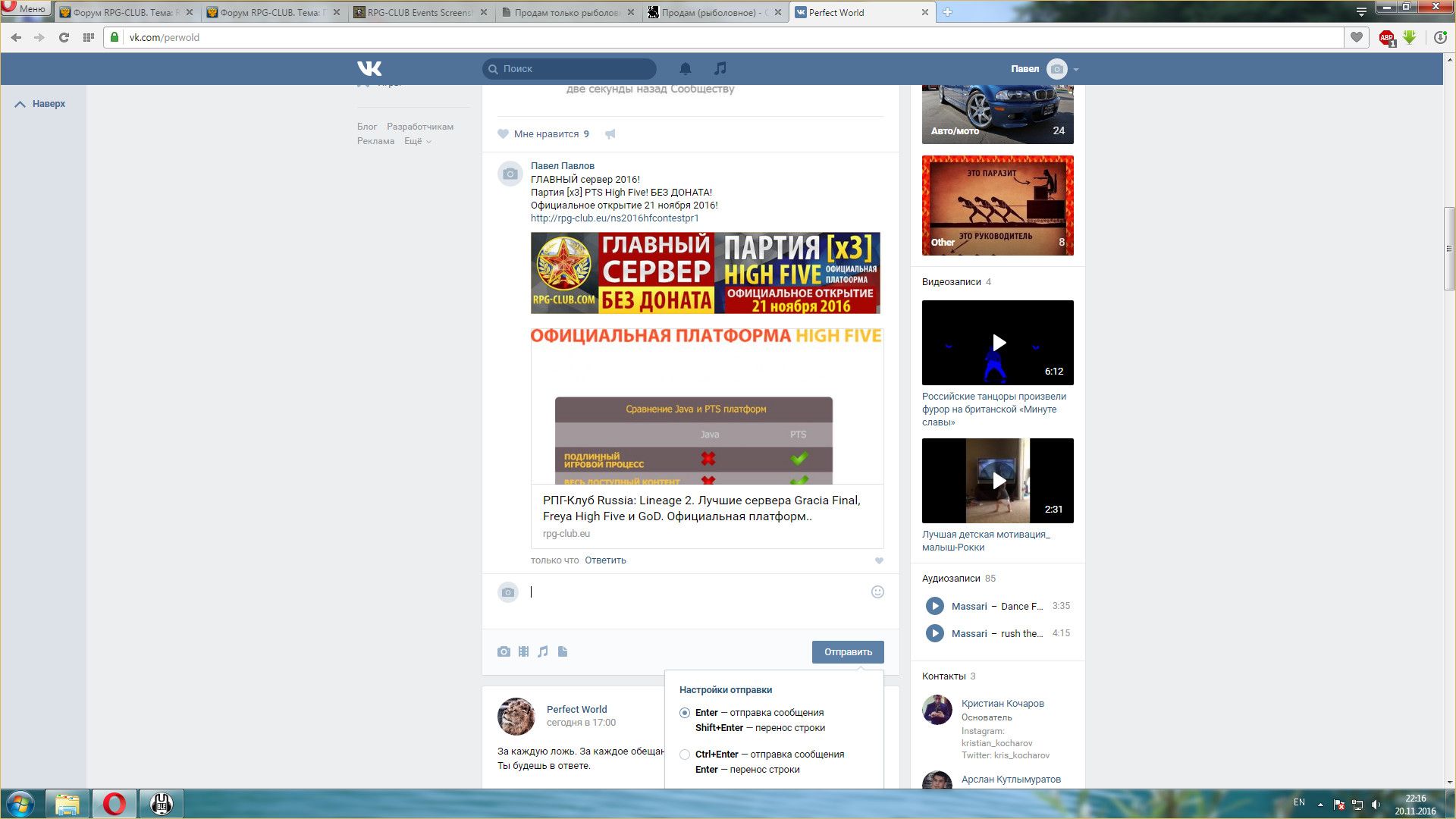The height and width of the screenshot is (819, 1456).
Task: Open the Other album thumbnail
Action: (998, 206)
